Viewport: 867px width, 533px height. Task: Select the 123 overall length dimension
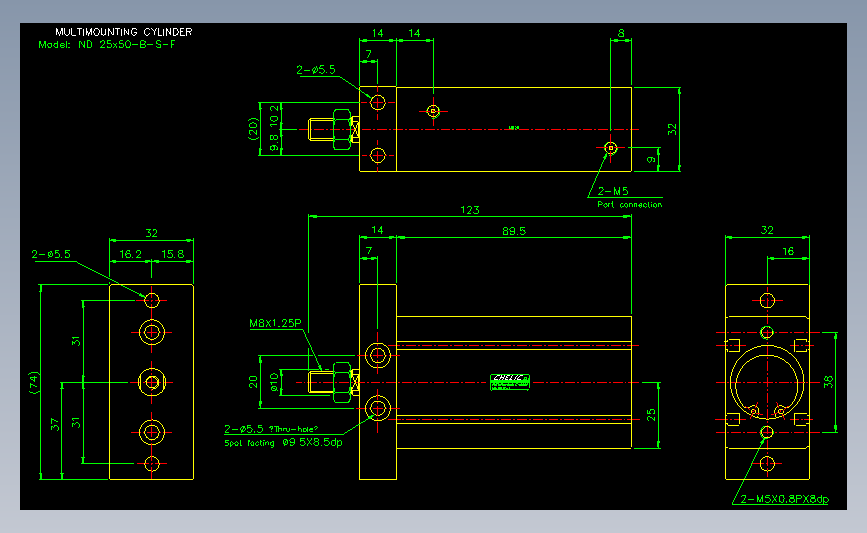(469, 210)
